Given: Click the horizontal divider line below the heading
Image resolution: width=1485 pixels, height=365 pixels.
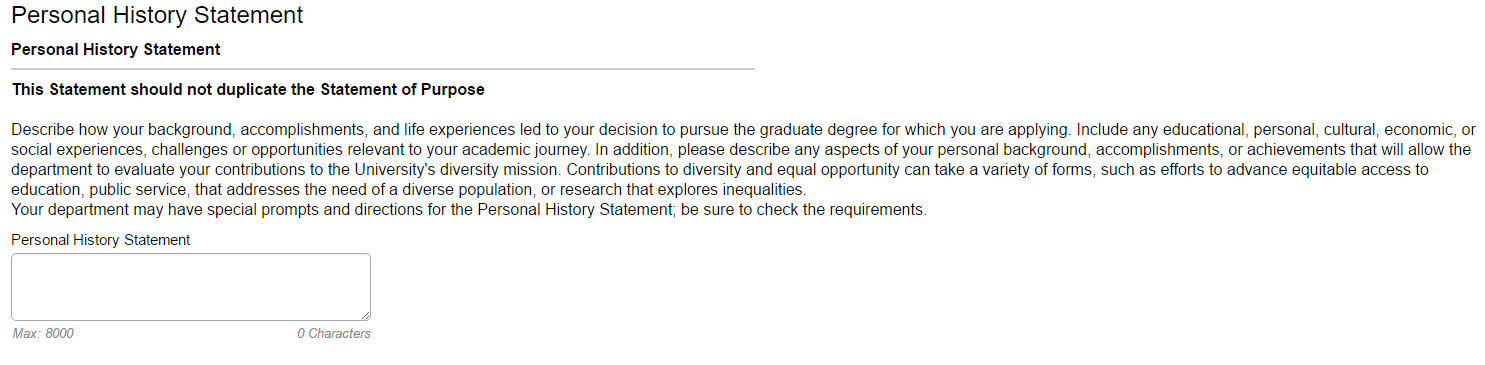Looking at the screenshot, I should pyautogui.click(x=383, y=69).
